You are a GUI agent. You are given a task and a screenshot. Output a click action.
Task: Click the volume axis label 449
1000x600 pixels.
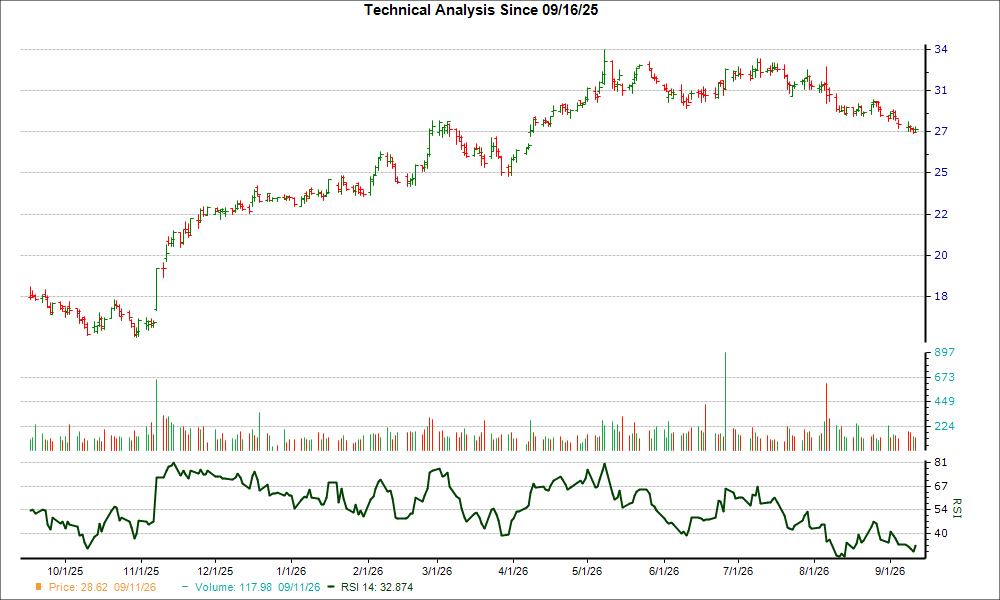945,402
